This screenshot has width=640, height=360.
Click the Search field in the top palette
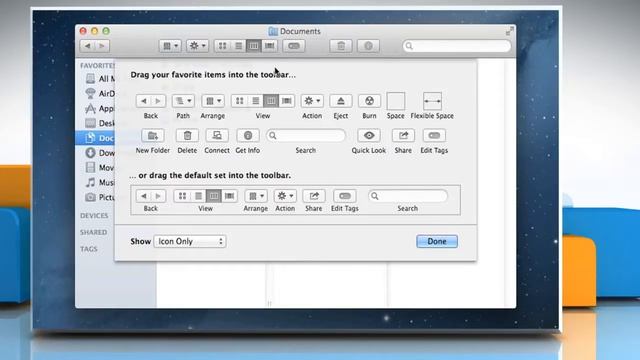(x=306, y=136)
